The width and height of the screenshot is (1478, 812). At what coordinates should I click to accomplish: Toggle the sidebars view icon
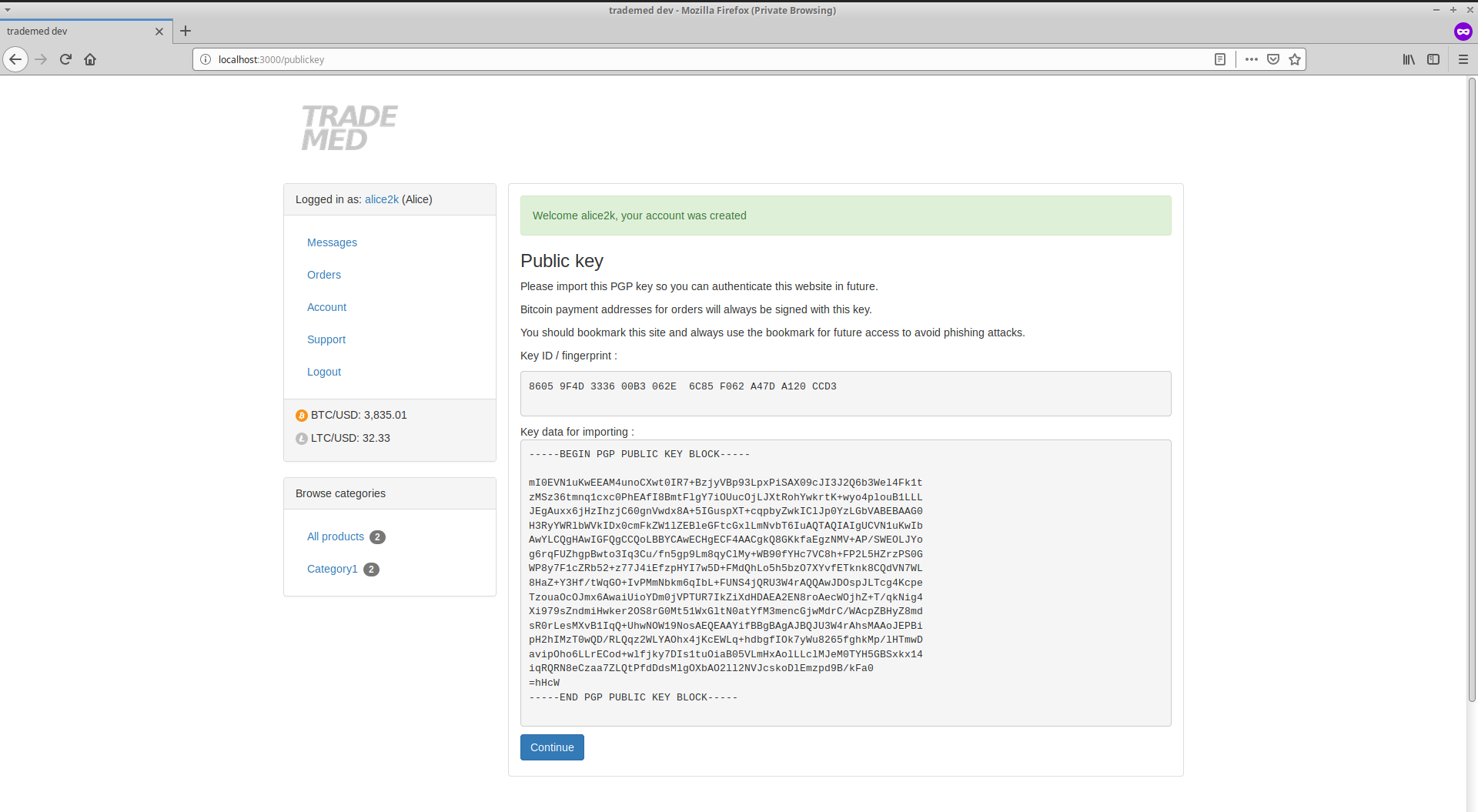click(x=1433, y=59)
